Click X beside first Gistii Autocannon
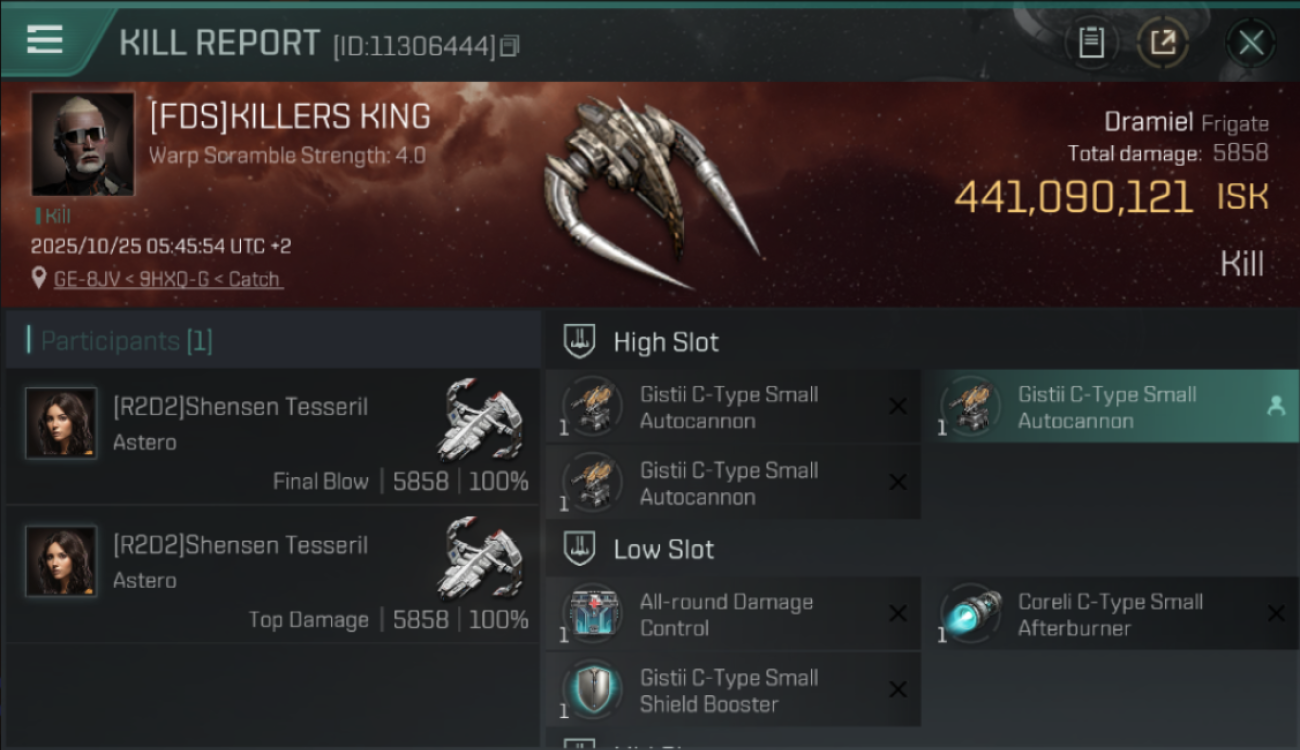The image size is (1300, 750). click(x=897, y=406)
